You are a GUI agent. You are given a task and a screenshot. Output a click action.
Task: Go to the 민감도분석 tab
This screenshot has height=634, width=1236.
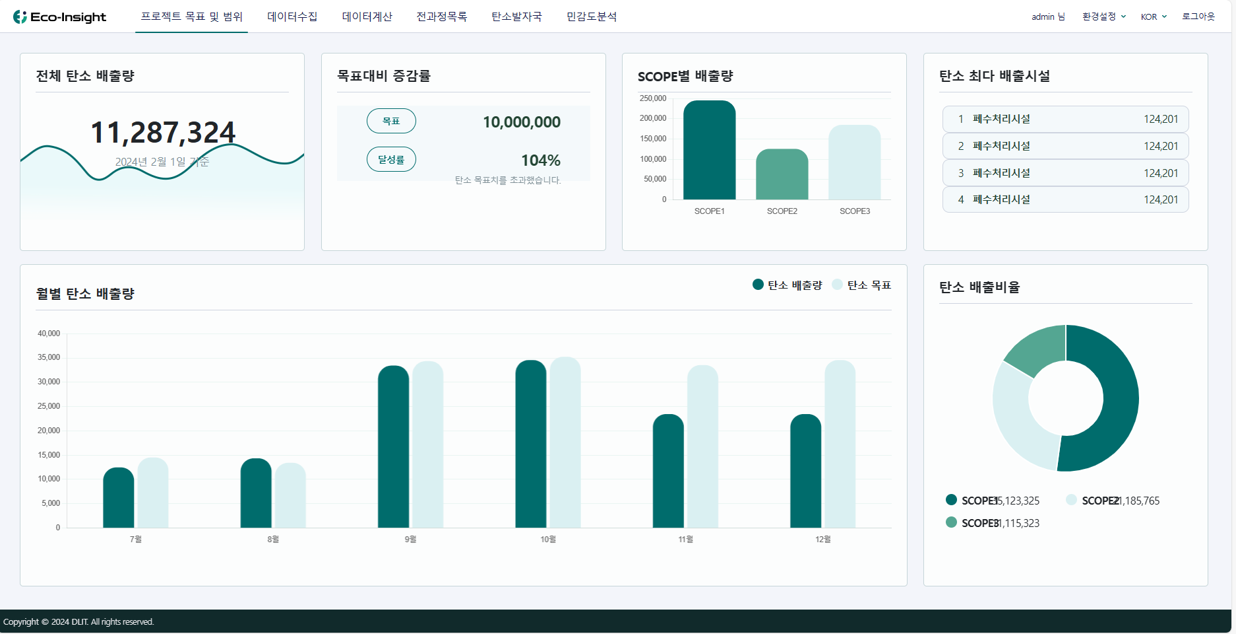click(x=591, y=17)
